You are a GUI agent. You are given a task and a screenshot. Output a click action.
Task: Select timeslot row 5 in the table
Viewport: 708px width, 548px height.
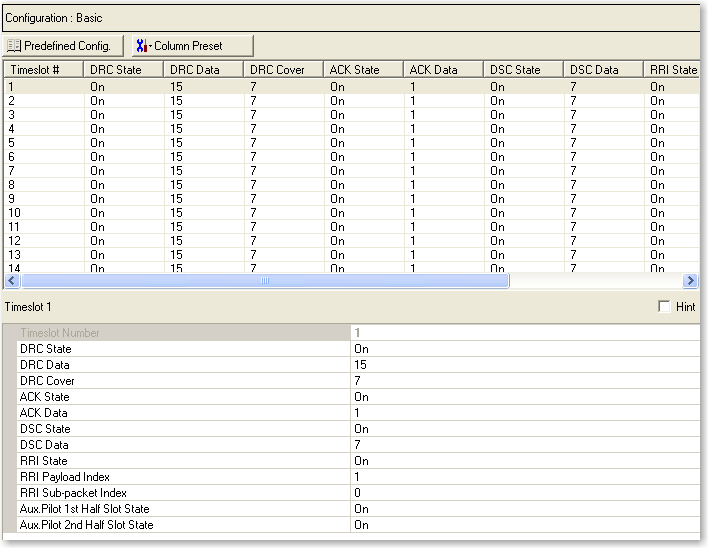pos(352,143)
